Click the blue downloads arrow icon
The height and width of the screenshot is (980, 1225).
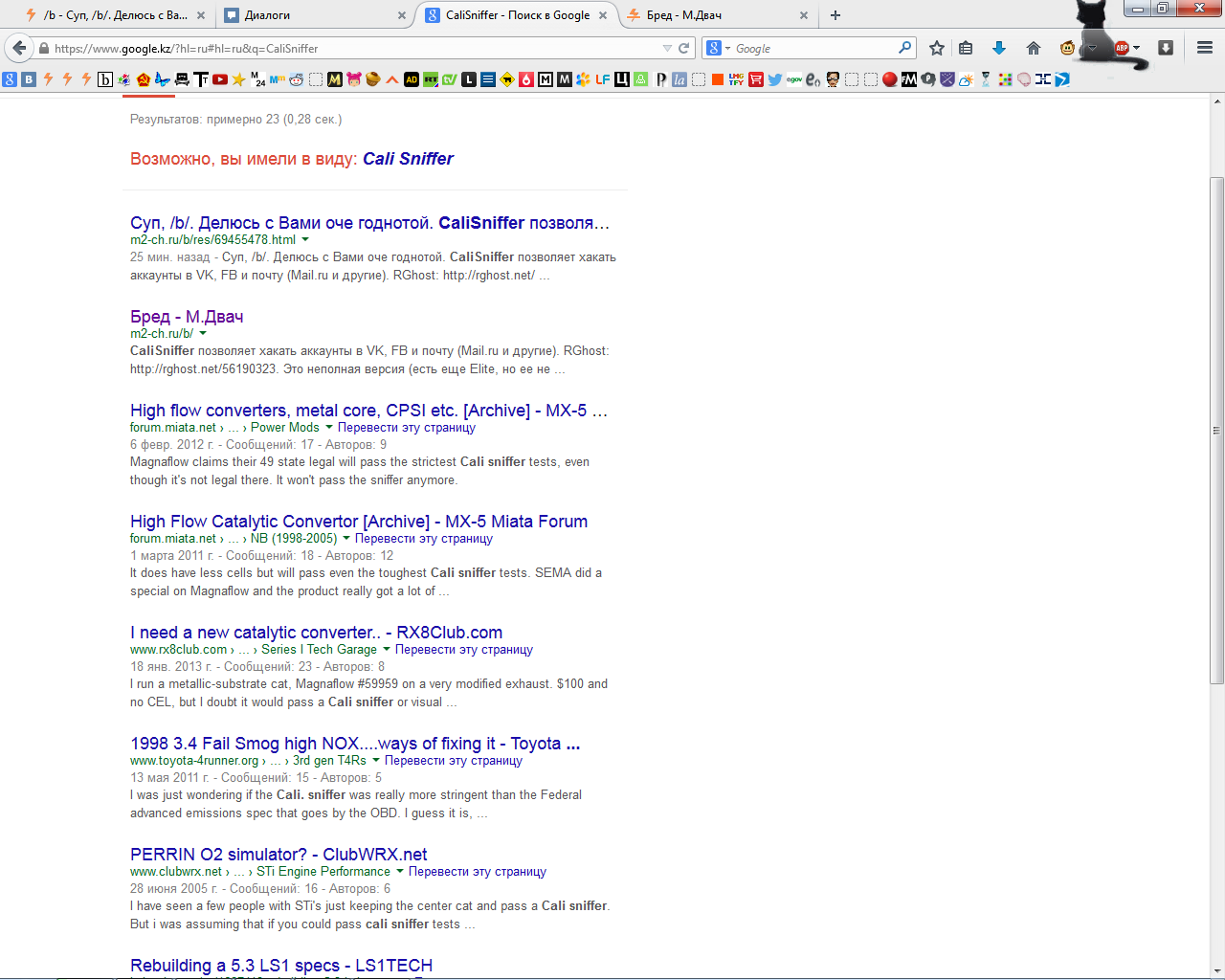tap(999, 48)
